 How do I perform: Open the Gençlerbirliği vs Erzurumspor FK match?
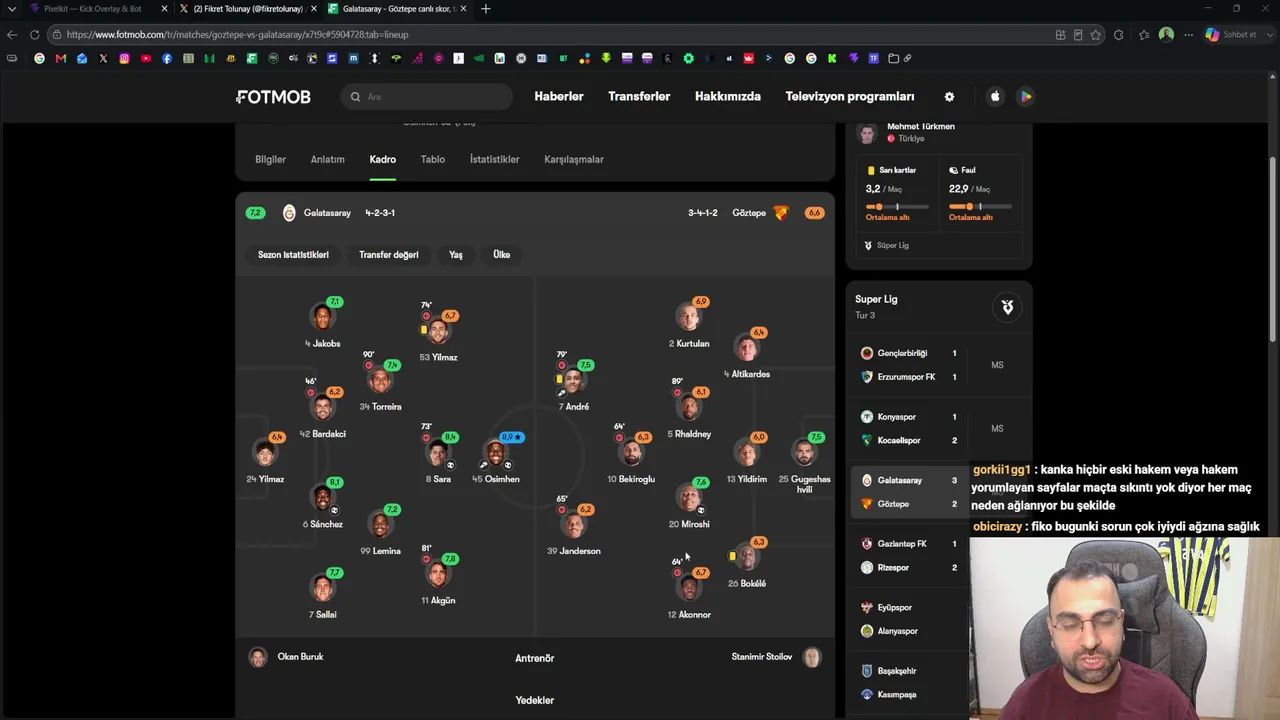pyautogui.click(x=938, y=365)
